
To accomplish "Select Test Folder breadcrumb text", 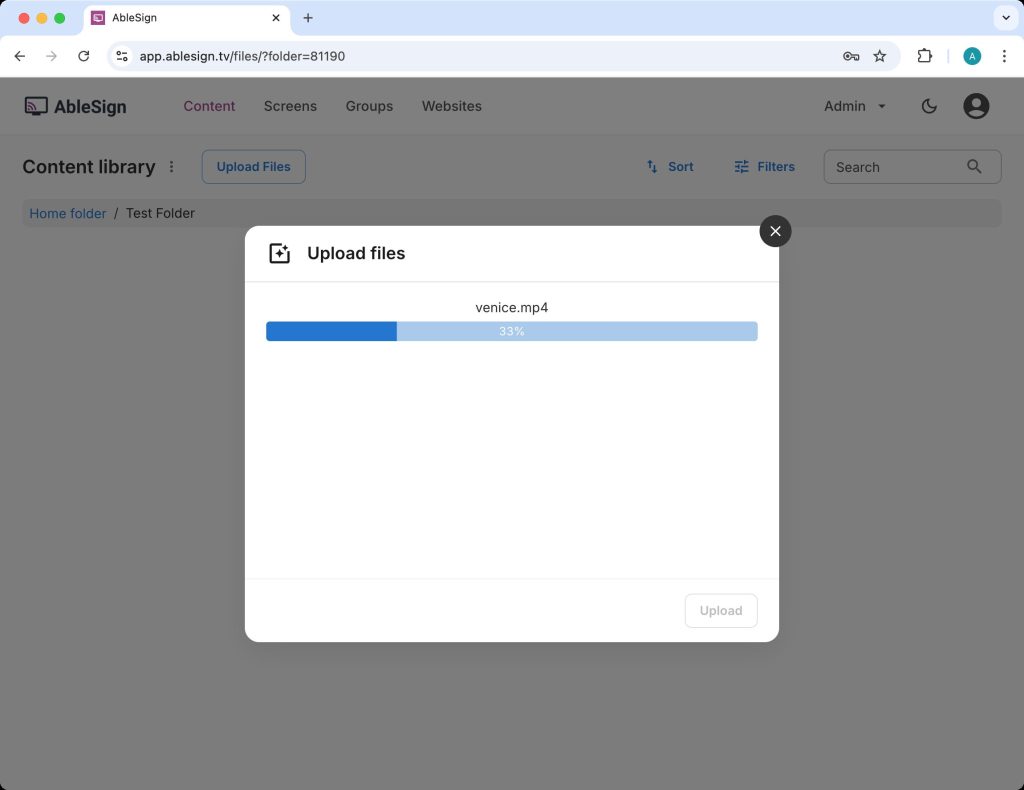I will point(160,213).
